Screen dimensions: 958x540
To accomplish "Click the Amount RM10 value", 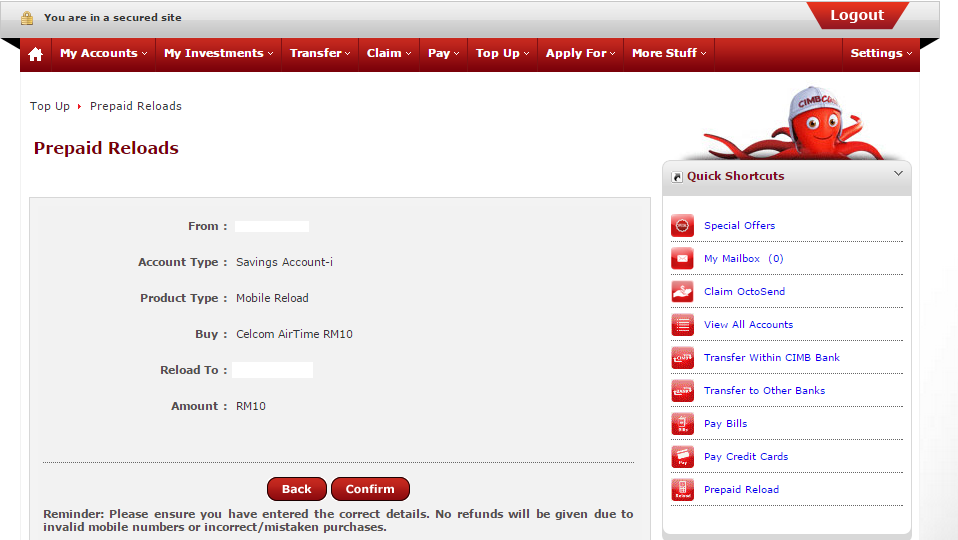I will pos(251,406).
